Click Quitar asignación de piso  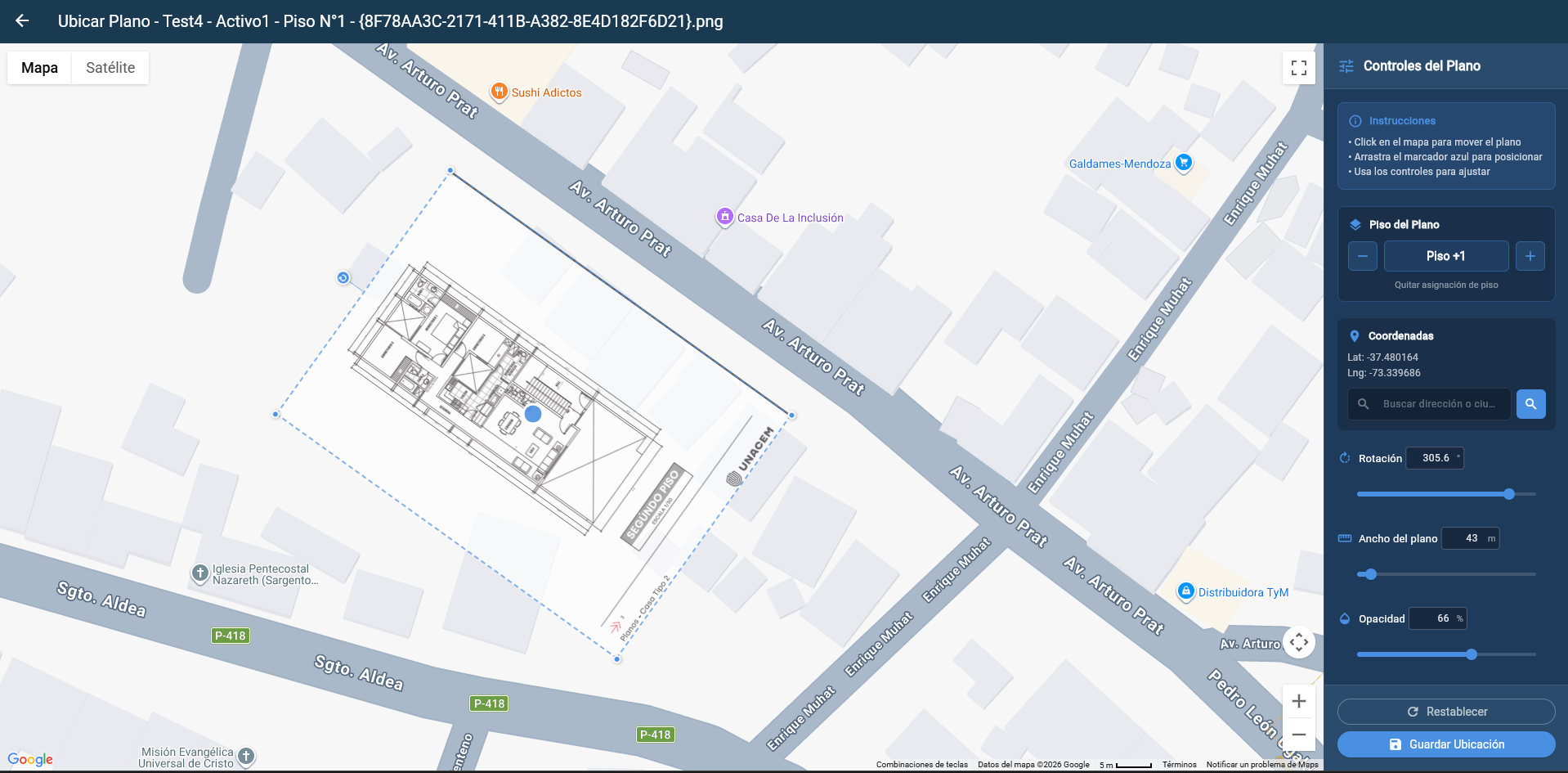(x=1445, y=285)
